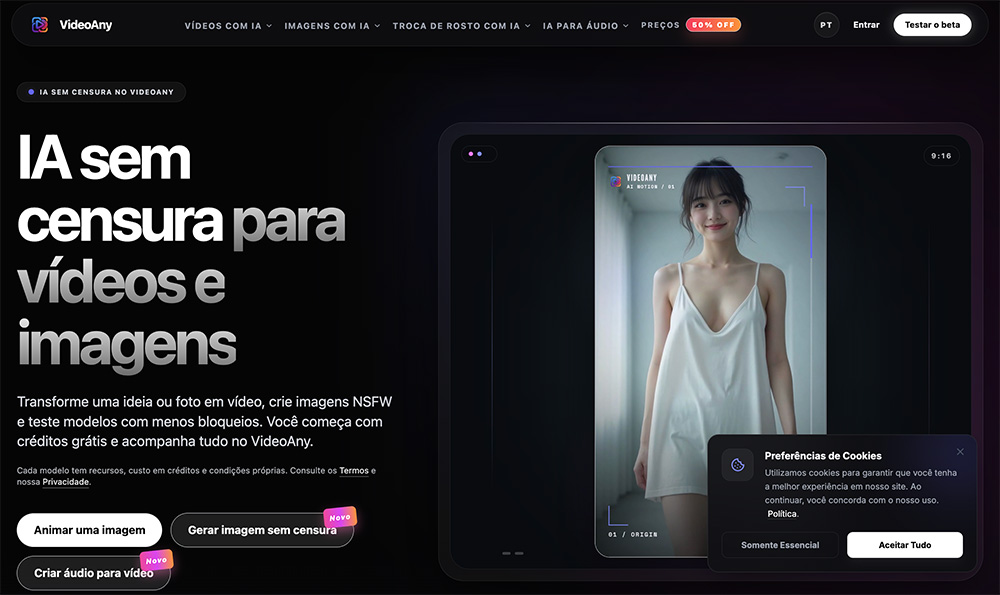Close the cookie preferences popup
The image size is (1000, 595).
coord(960,452)
